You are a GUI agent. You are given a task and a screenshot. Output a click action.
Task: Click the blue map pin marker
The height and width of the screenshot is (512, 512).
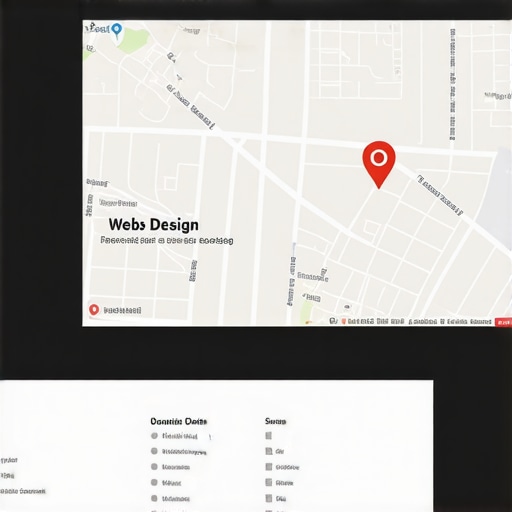(x=117, y=31)
